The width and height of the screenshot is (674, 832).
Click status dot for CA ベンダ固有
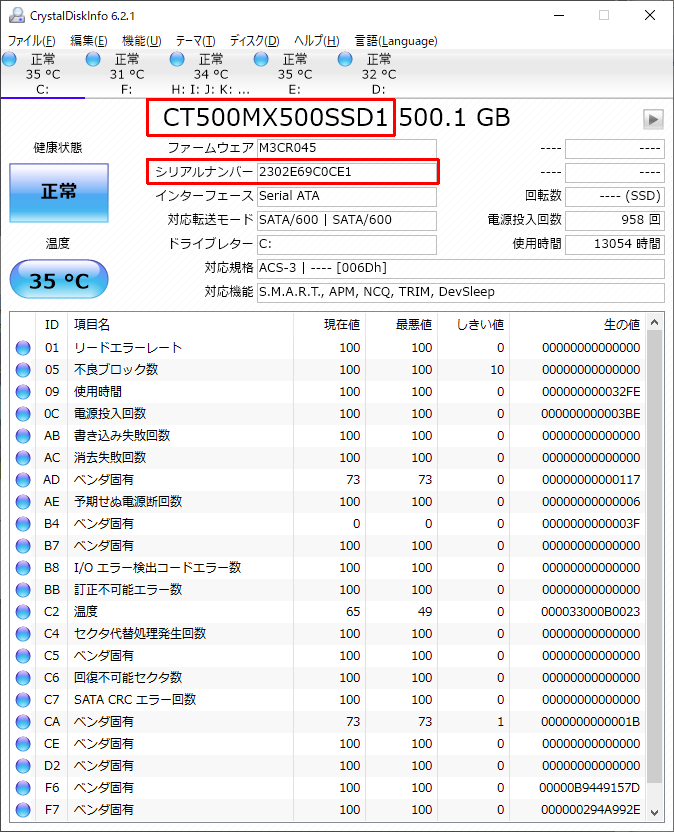23,722
